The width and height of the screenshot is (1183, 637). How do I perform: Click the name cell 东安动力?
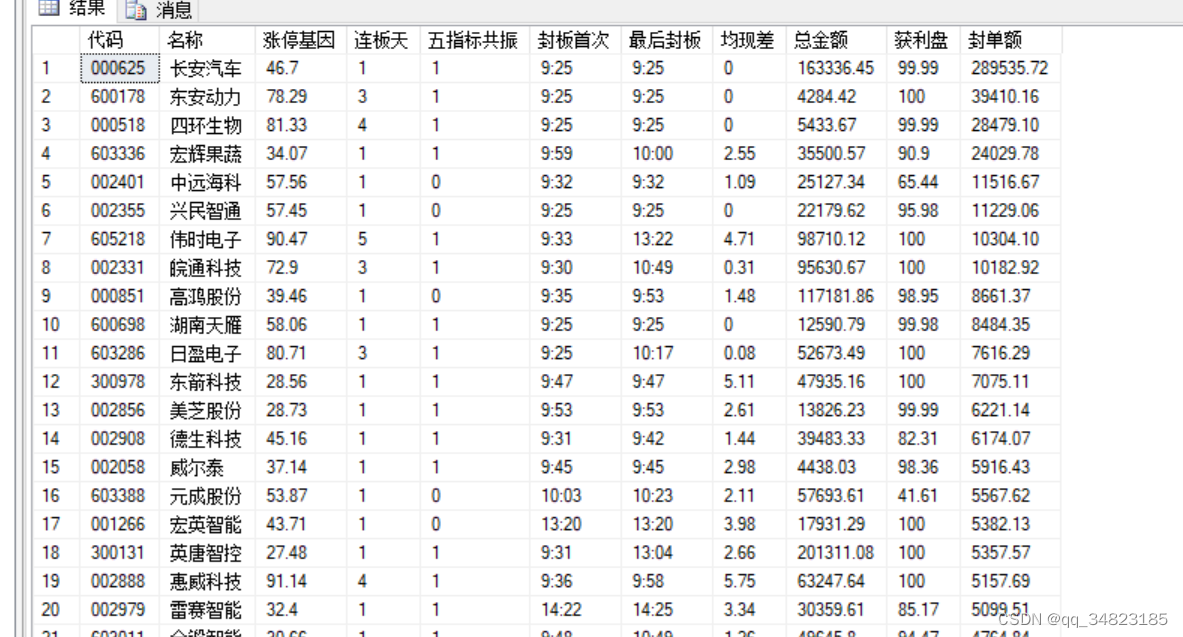pos(207,97)
